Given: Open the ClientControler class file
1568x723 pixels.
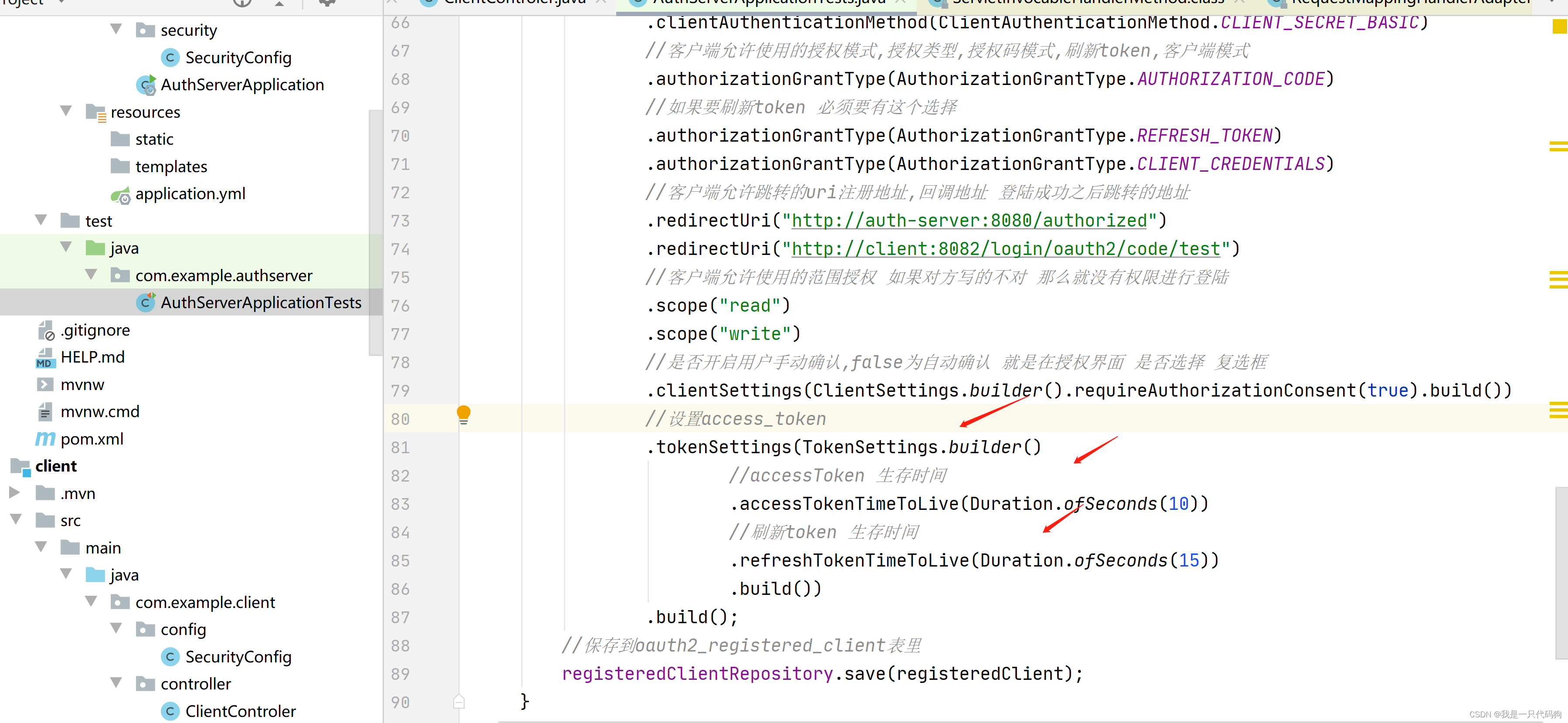Looking at the screenshot, I should click(240, 711).
